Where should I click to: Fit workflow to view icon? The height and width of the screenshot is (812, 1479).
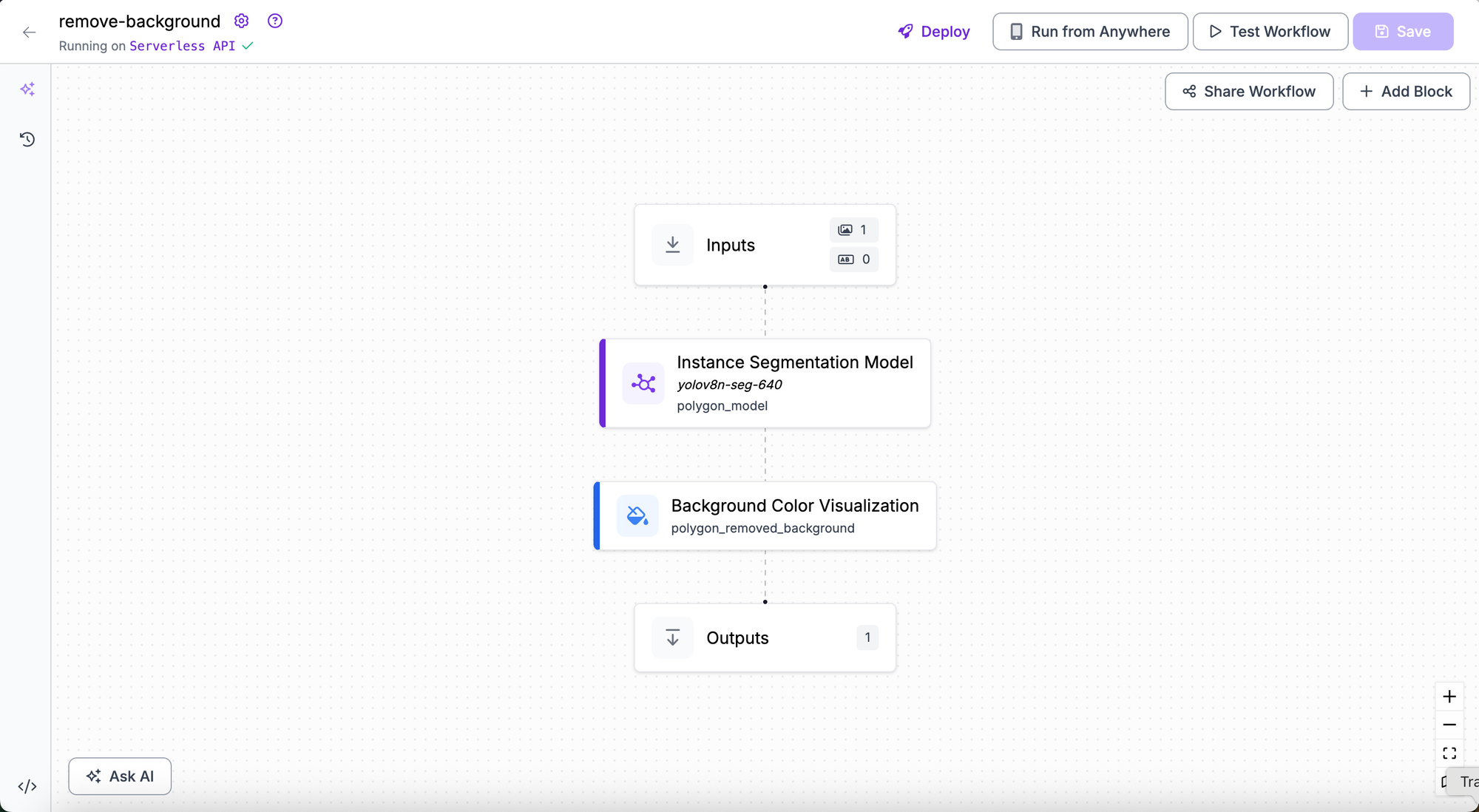(1449, 753)
